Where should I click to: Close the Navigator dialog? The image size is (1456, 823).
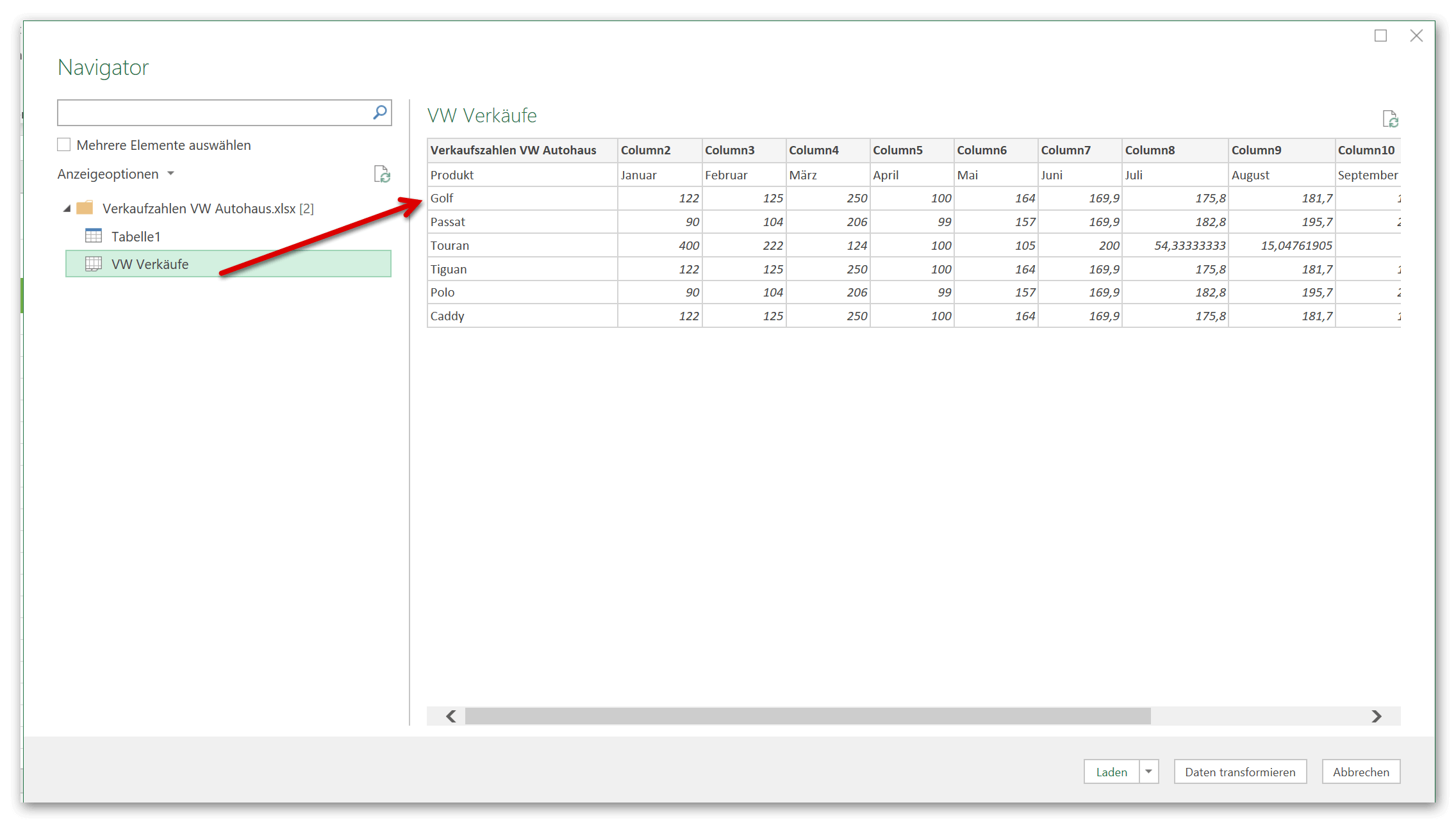pos(1416,36)
